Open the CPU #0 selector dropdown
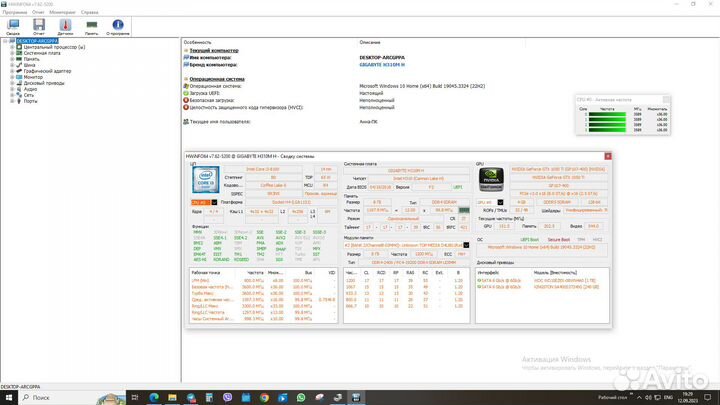720x405 pixels. (214, 202)
